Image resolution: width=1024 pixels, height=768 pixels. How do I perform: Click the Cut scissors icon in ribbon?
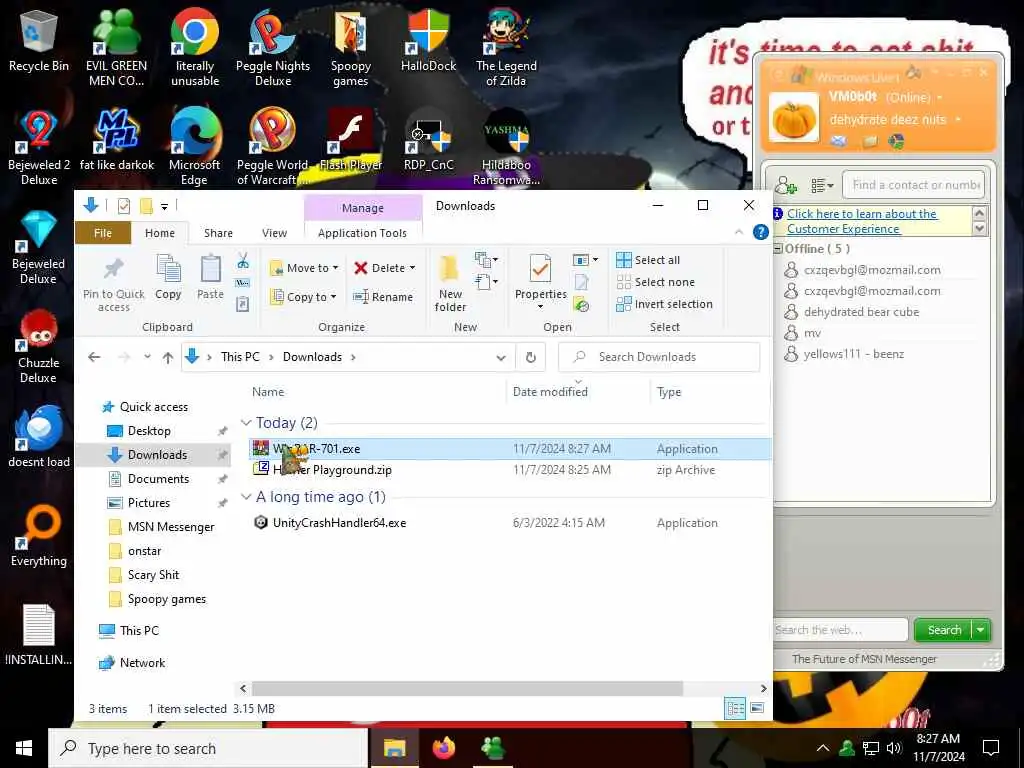pos(243,261)
